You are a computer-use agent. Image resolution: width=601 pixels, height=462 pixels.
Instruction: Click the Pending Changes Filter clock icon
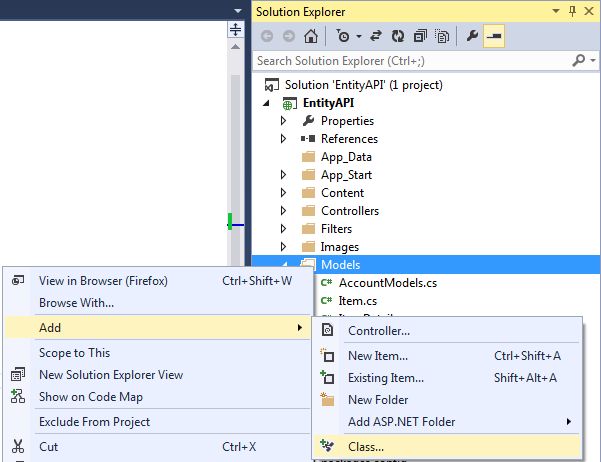point(343,36)
